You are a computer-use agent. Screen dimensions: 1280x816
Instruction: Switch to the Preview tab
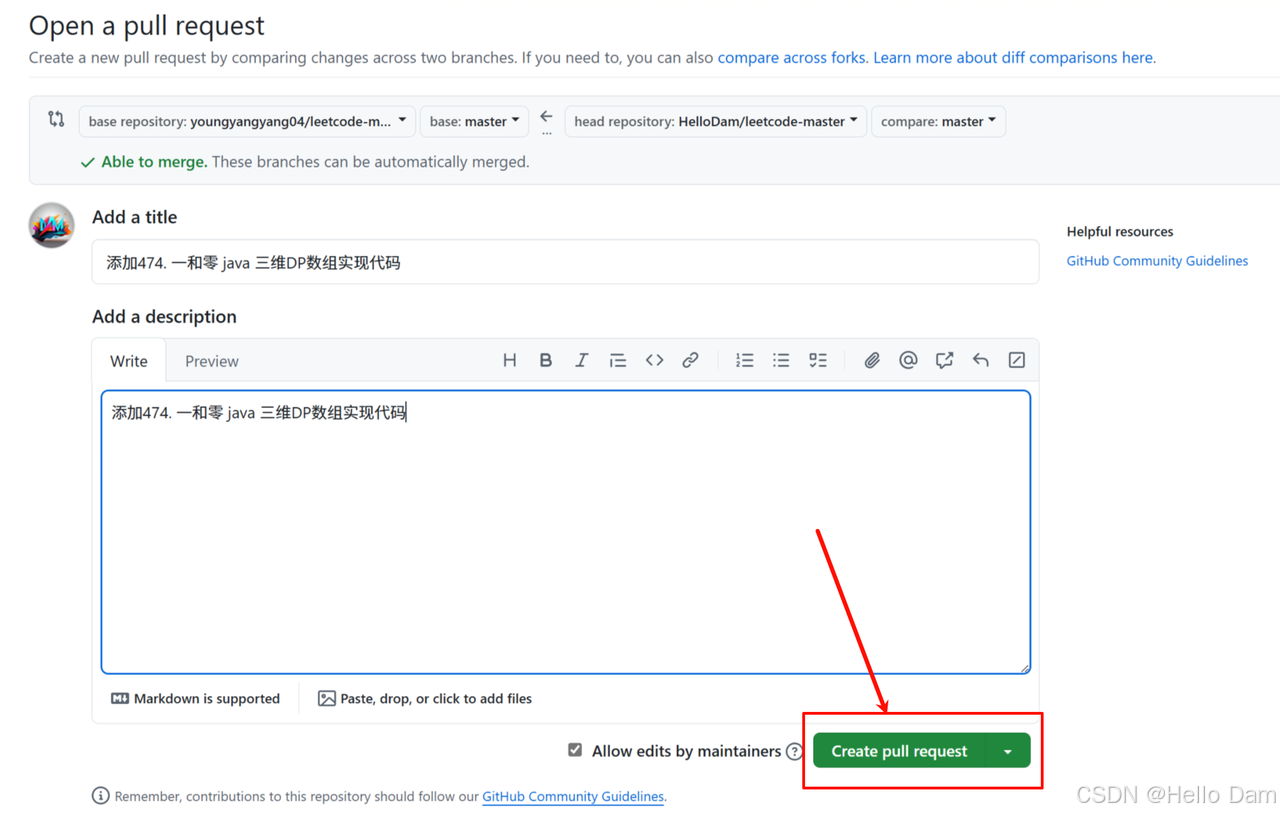pyautogui.click(x=212, y=361)
